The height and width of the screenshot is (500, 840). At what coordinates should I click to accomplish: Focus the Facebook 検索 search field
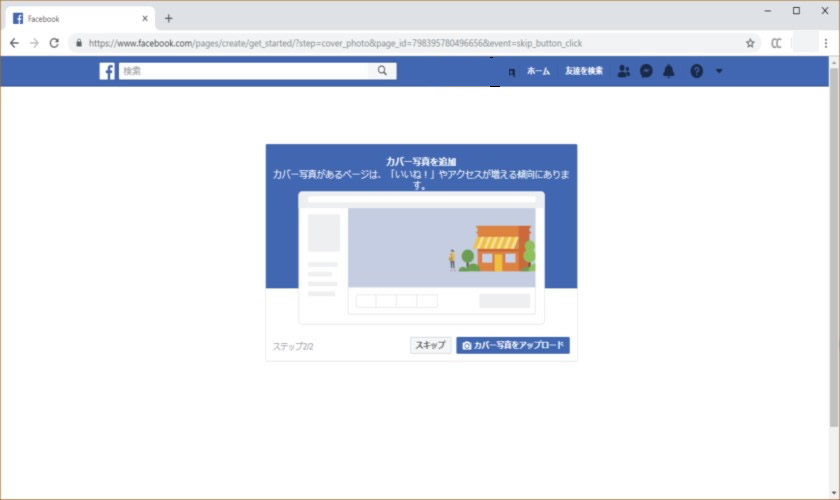pos(243,71)
